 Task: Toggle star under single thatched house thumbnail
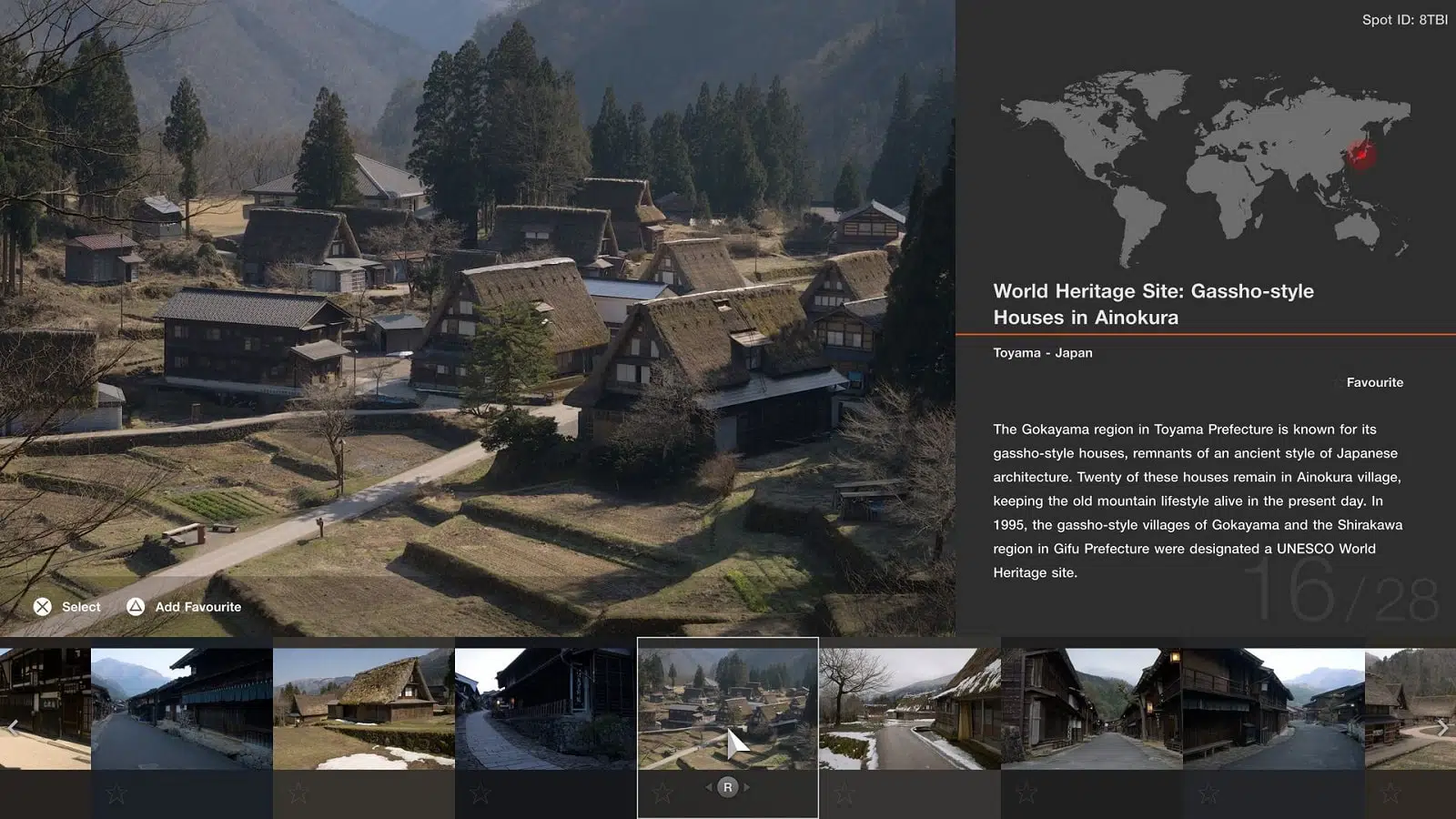point(298,794)
